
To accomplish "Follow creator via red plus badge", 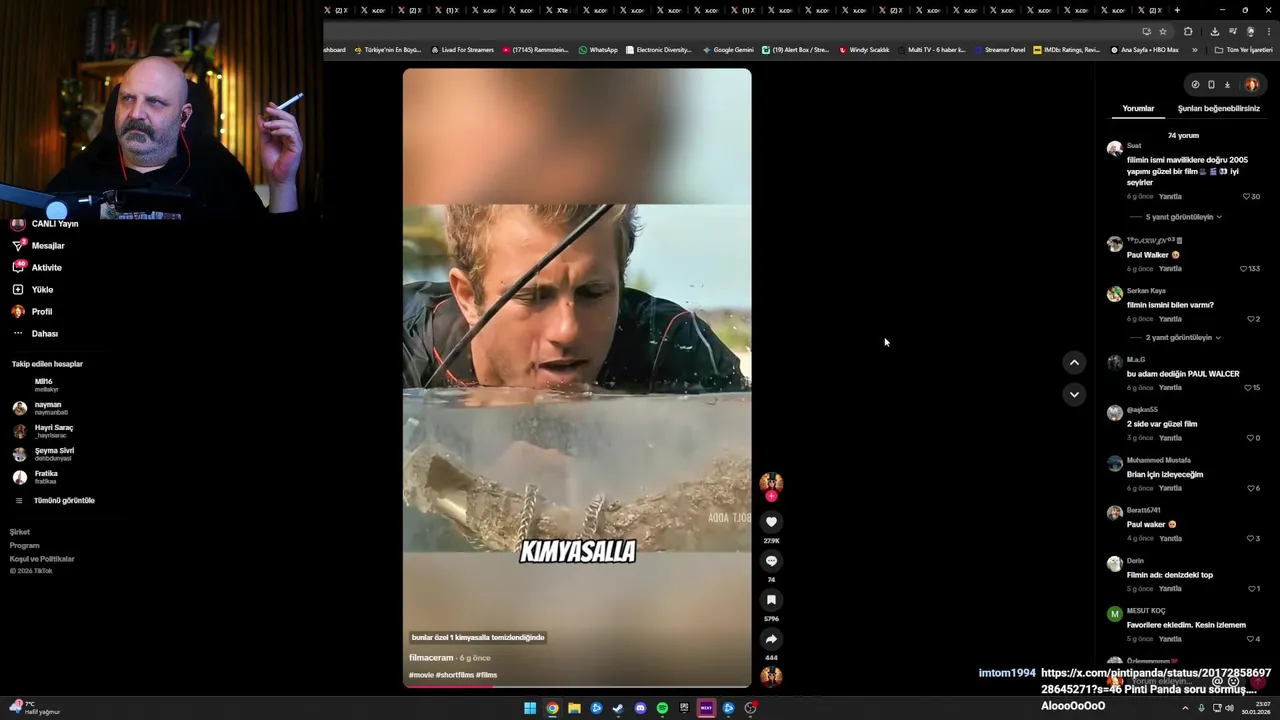I will click(771, 496).
